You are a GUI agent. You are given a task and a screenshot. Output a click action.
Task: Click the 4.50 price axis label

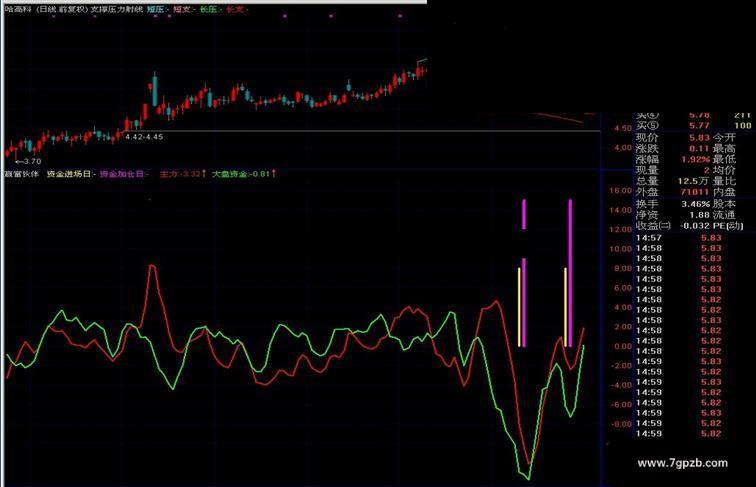623,128
